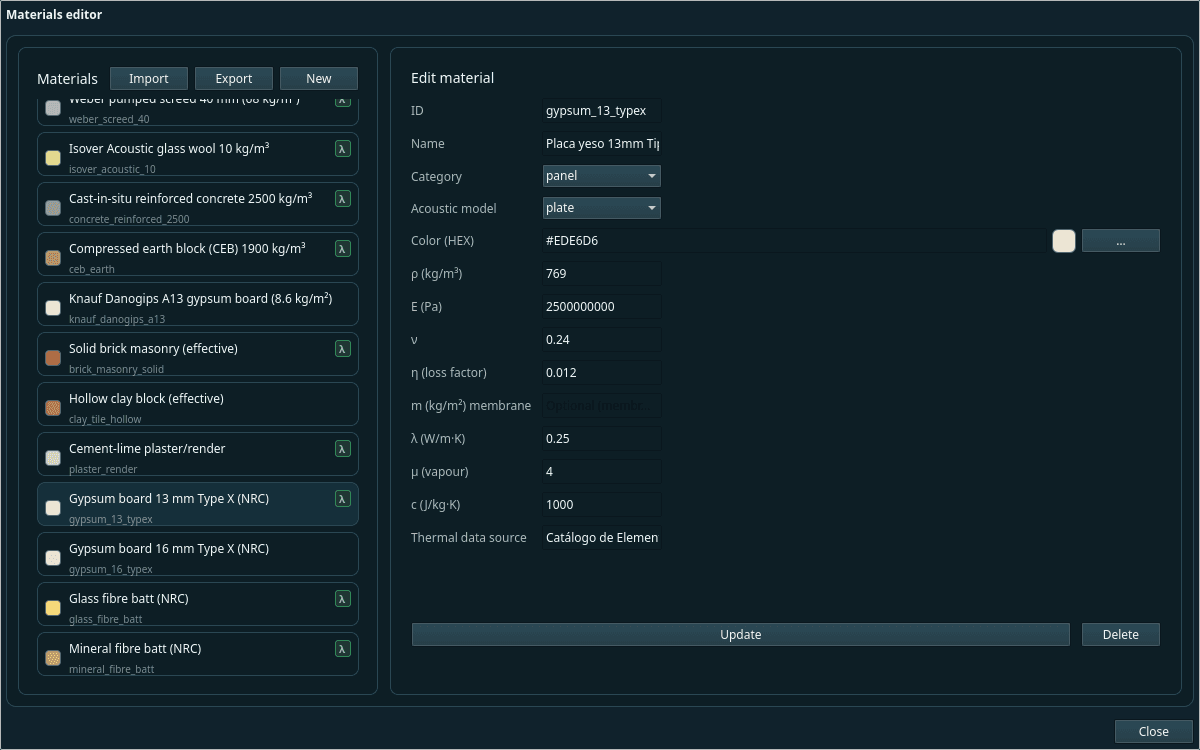The height and width of the screenshot is (750, 1200).
Task: Click the Update button
Action: 741,635
